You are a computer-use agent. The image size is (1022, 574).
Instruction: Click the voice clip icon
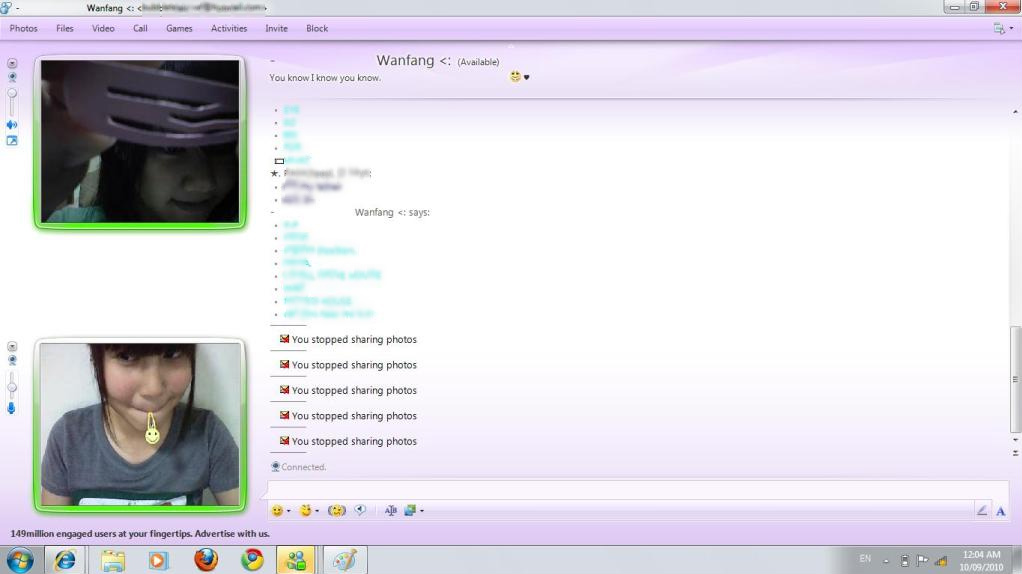(x=360, y=511)
